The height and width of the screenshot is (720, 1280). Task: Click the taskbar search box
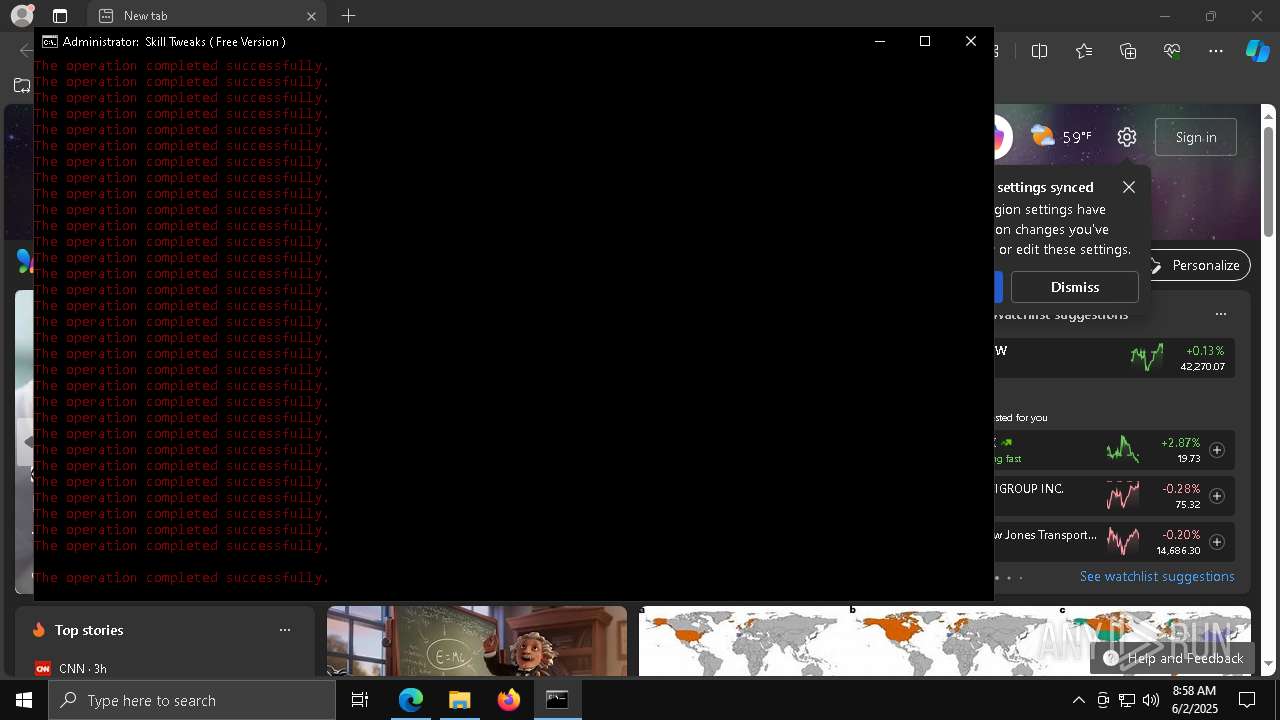click(192, 700)
